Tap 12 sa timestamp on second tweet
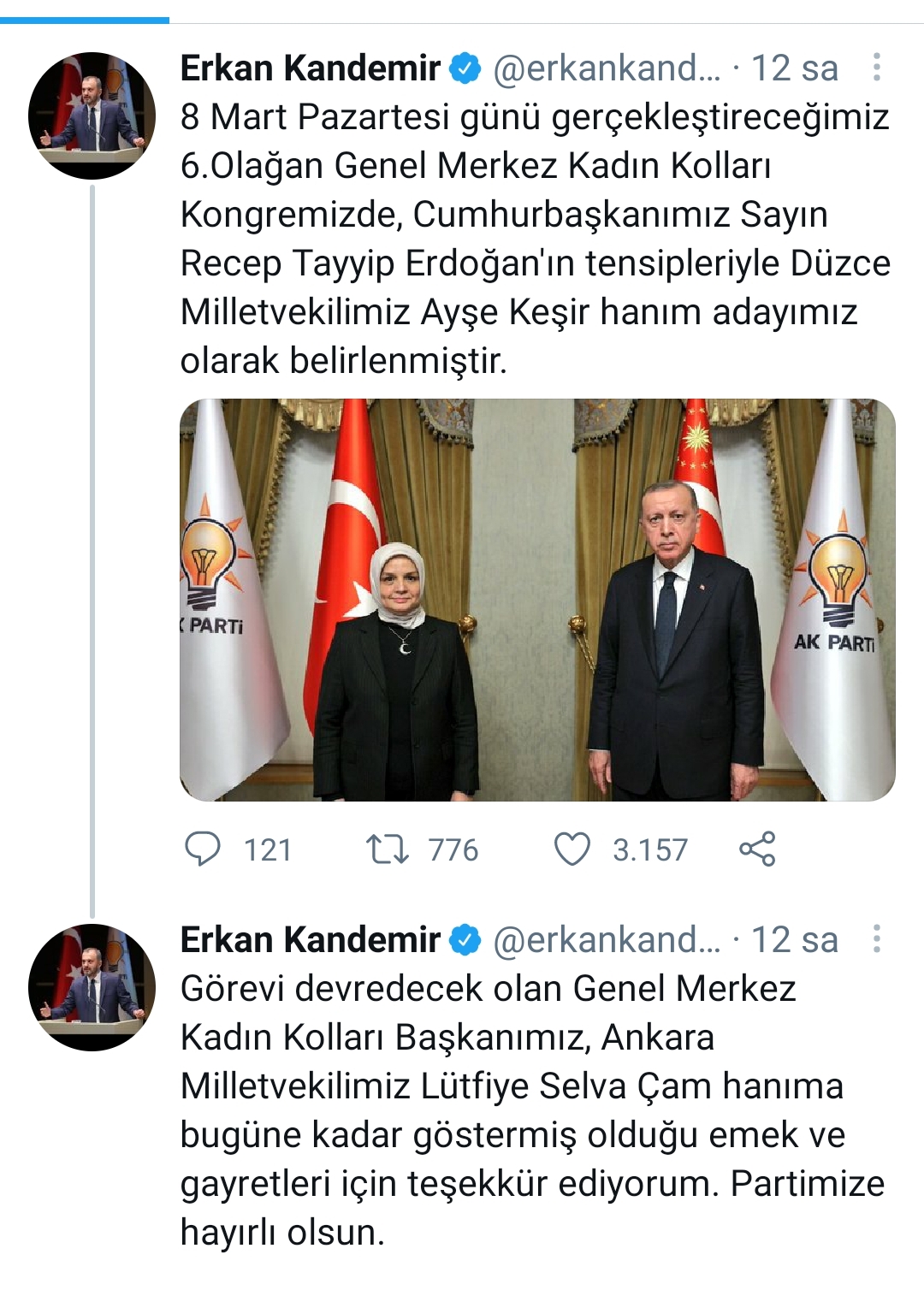This screenshot has height=1290, width=924. (x=795, y=940)
